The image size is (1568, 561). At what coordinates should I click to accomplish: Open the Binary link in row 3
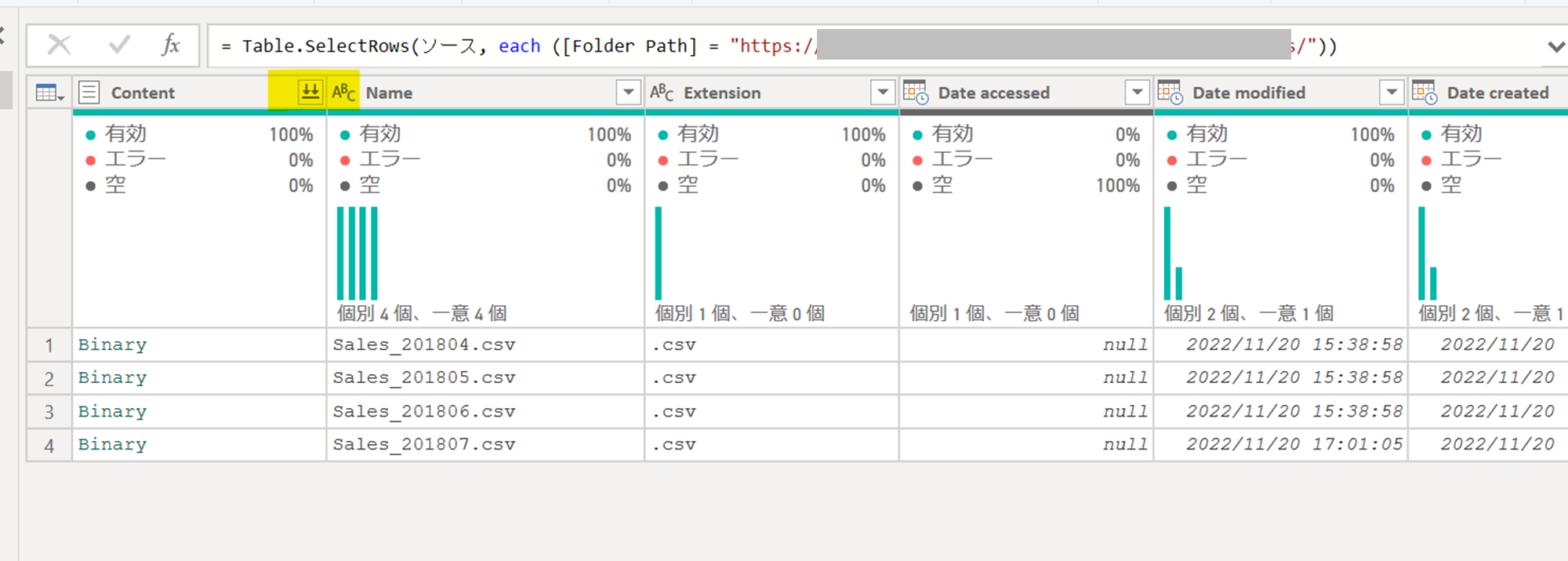click(x=112, y=411)
